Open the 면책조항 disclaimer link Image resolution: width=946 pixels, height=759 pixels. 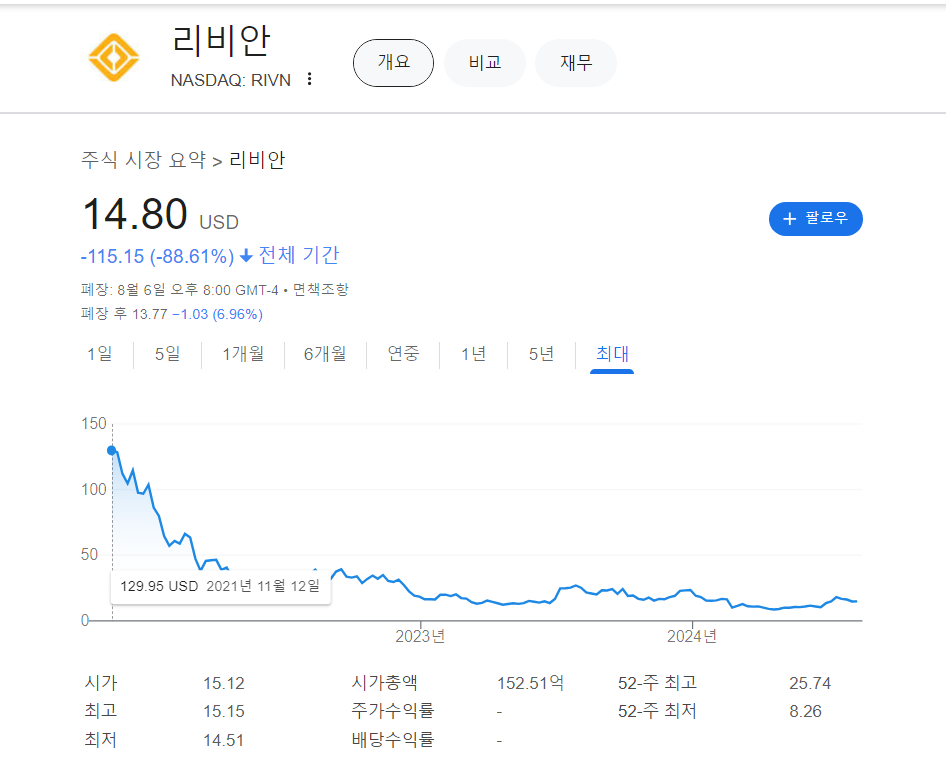pos(321,290)
